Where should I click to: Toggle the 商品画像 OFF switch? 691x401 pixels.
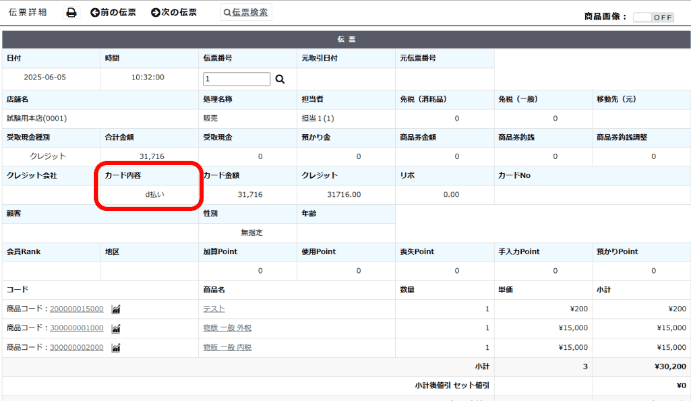(654, 17)
